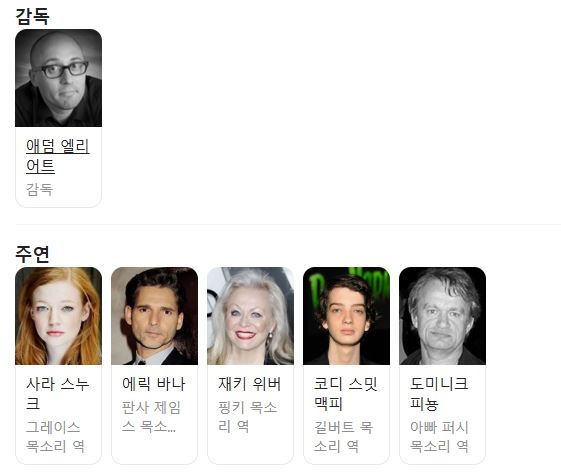This screenshot has width=561, height=476.
Task: Click the 핑키 목소리 역 role text
Action: [247, 417]
